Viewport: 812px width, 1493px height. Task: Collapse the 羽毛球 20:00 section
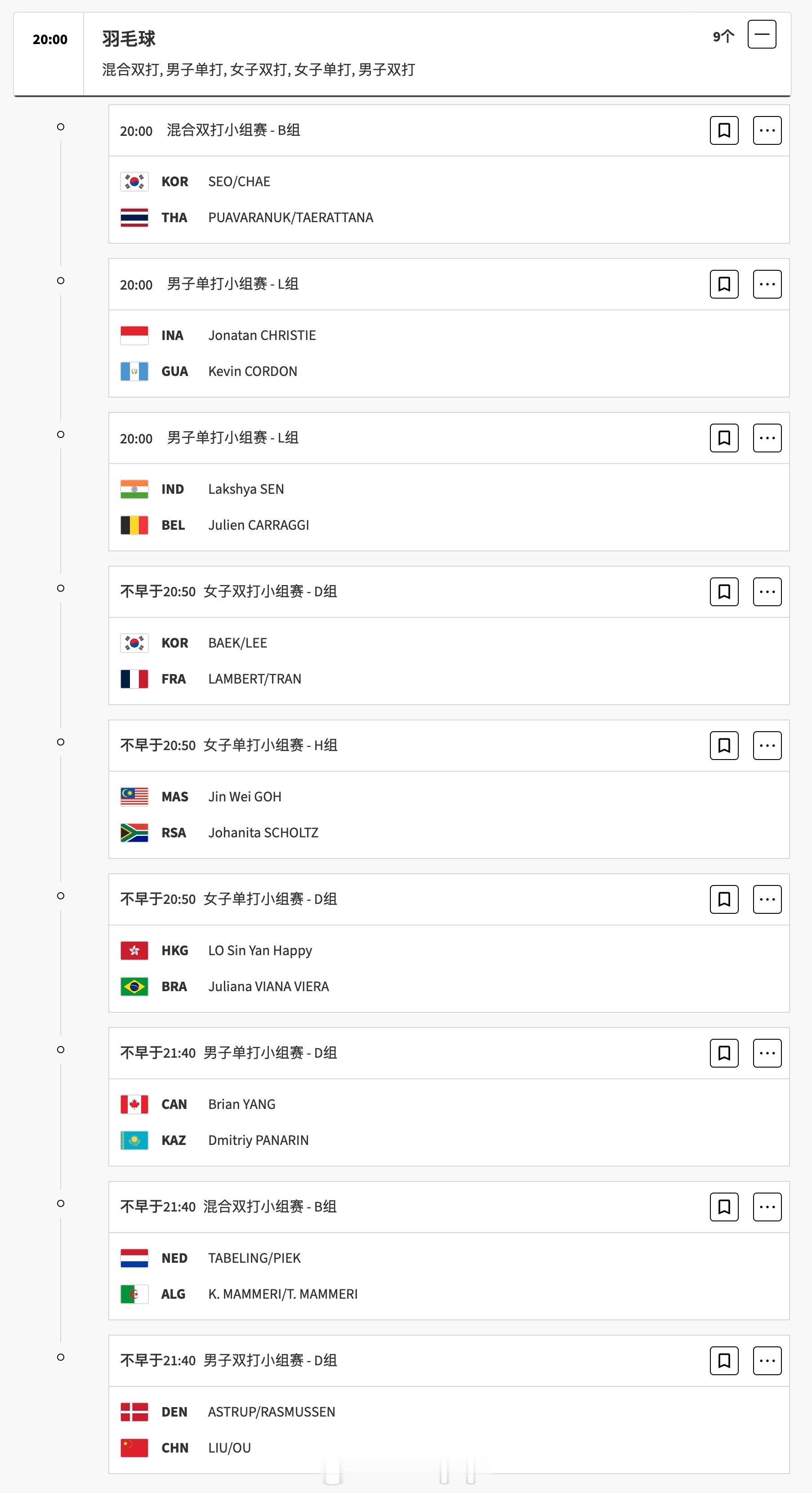(x=762, y=34)
